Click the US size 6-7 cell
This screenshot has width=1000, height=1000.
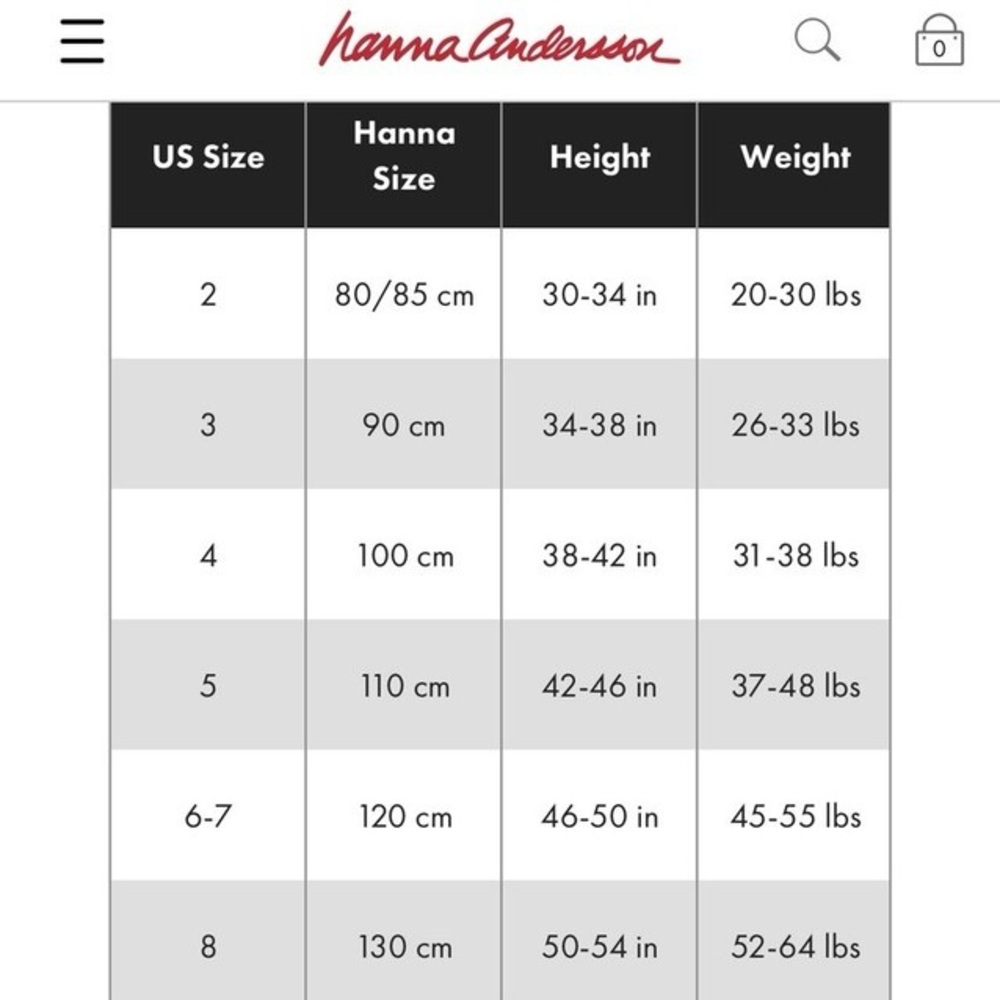208,816
